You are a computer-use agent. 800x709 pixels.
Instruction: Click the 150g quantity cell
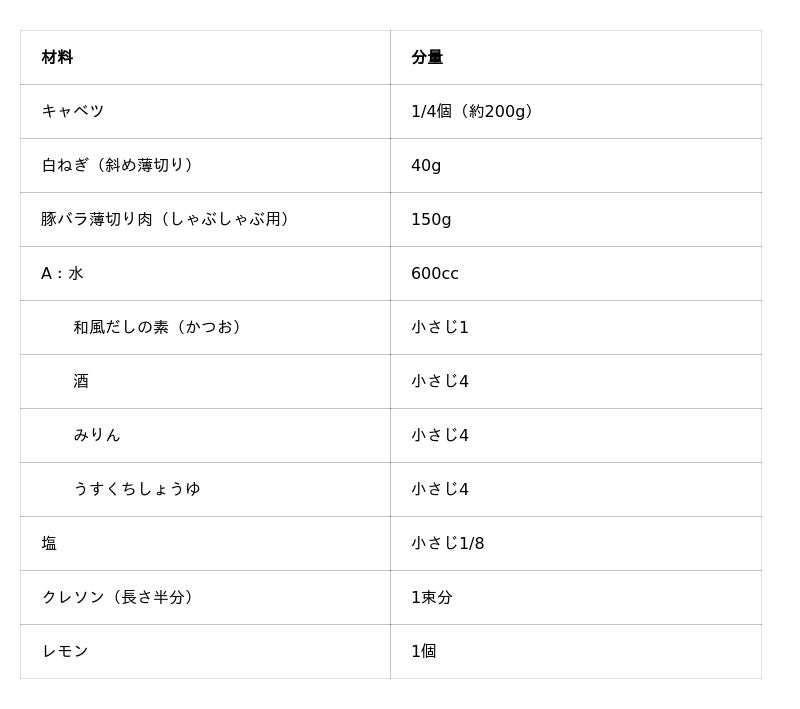tap(431, 220)
